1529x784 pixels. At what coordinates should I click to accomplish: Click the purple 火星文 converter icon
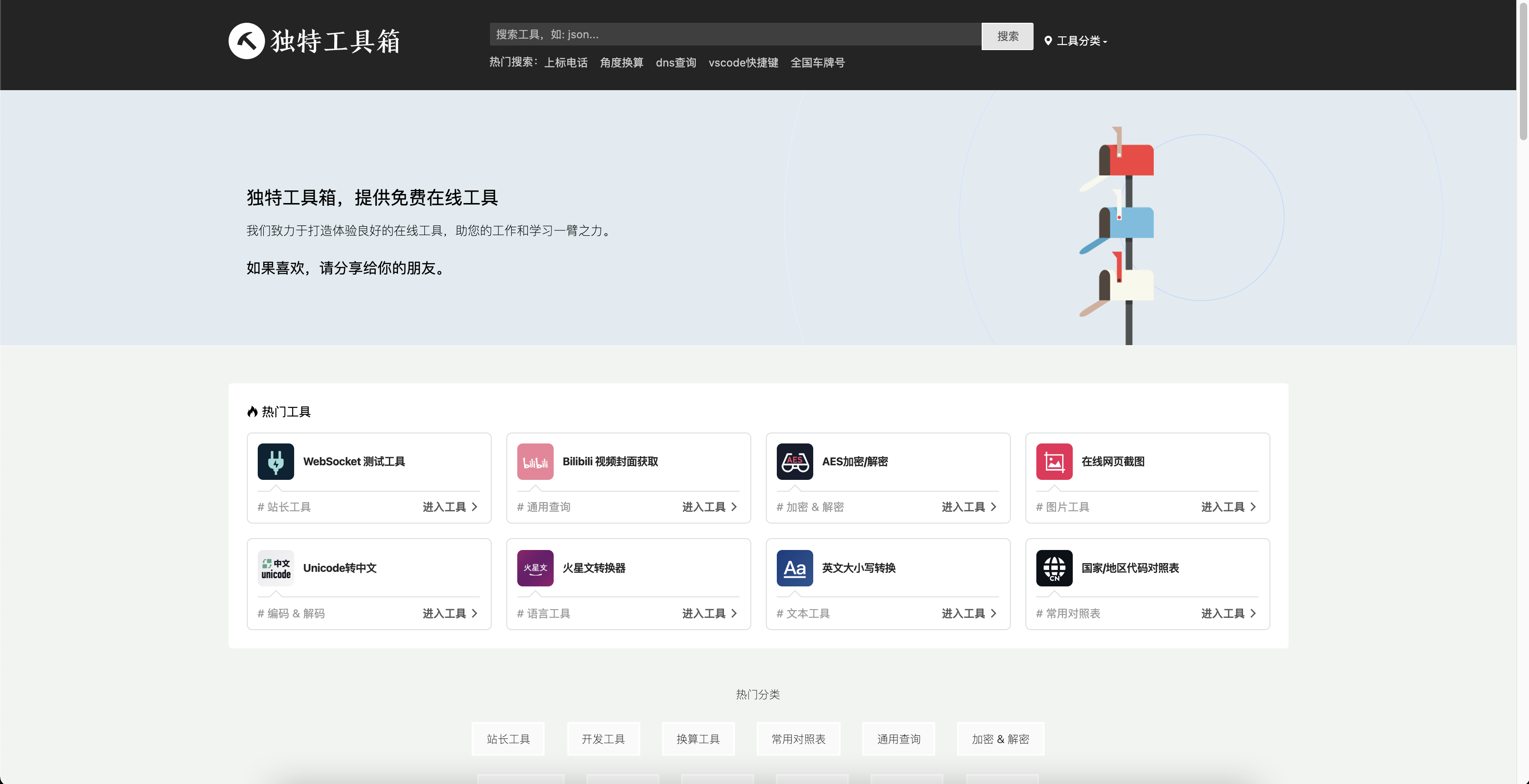coord(535,568)
